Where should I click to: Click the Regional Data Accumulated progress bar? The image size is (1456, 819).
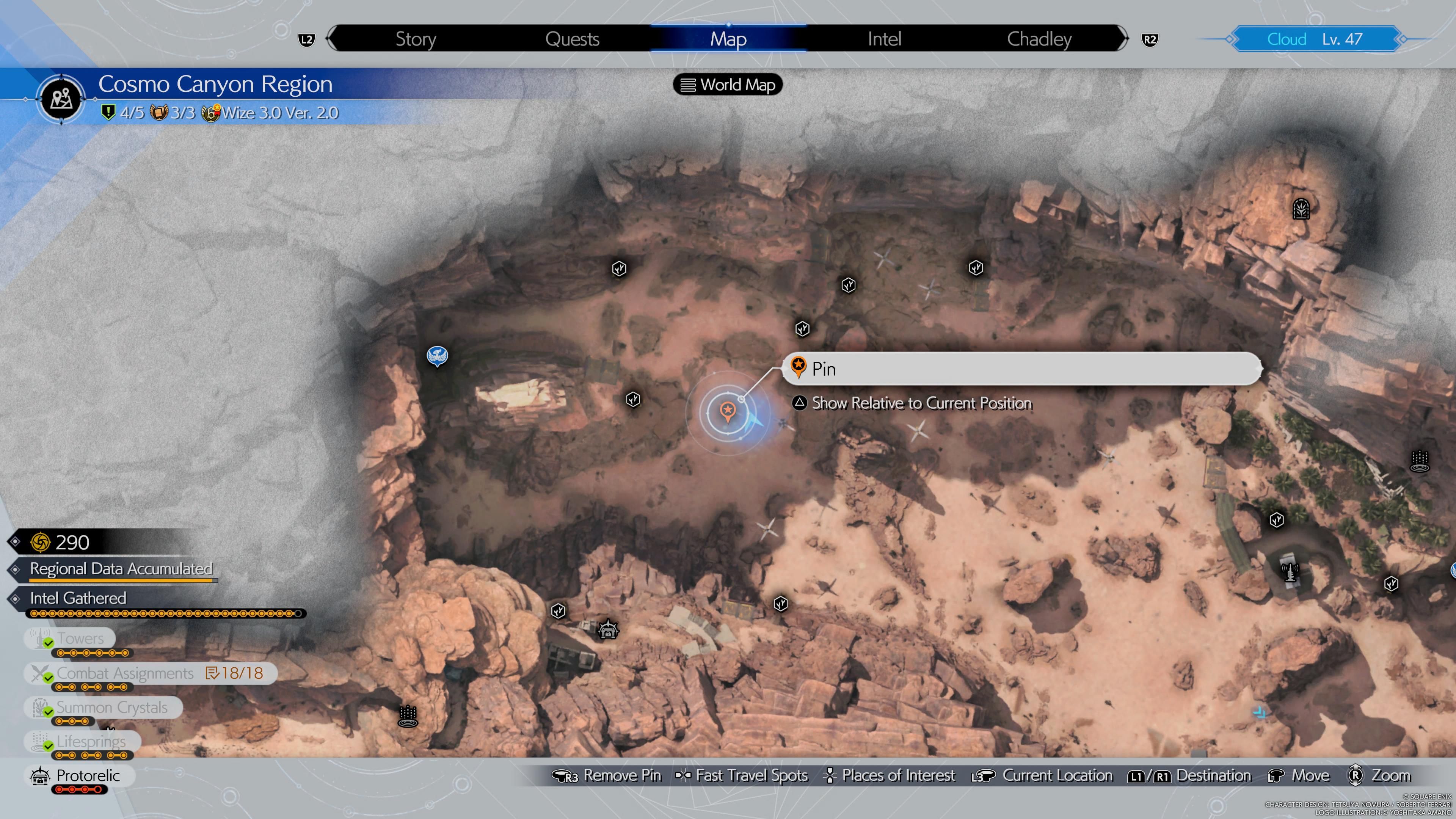coord(122,581)
